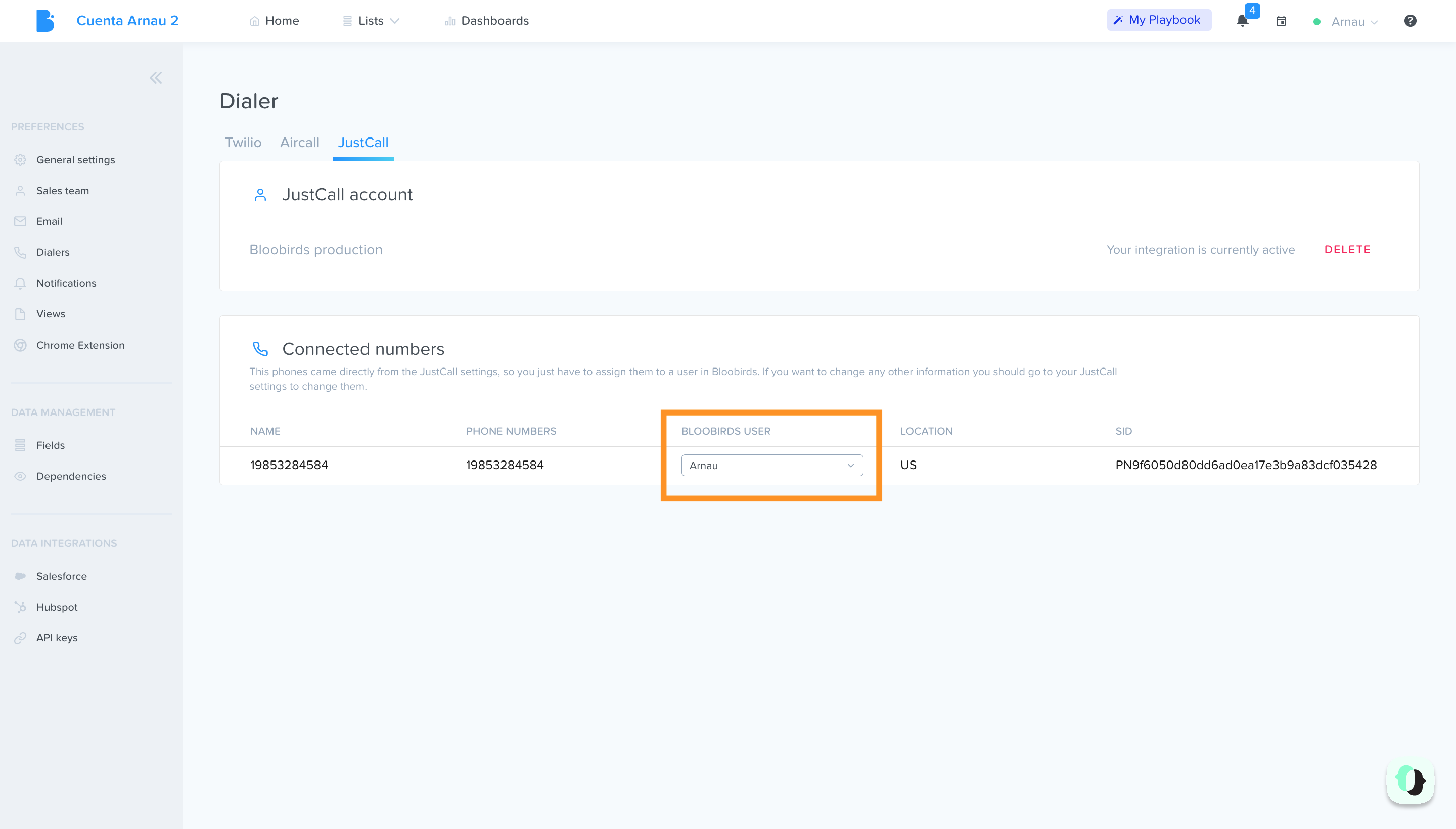Collapse the sidebar with double chevron

155,78
